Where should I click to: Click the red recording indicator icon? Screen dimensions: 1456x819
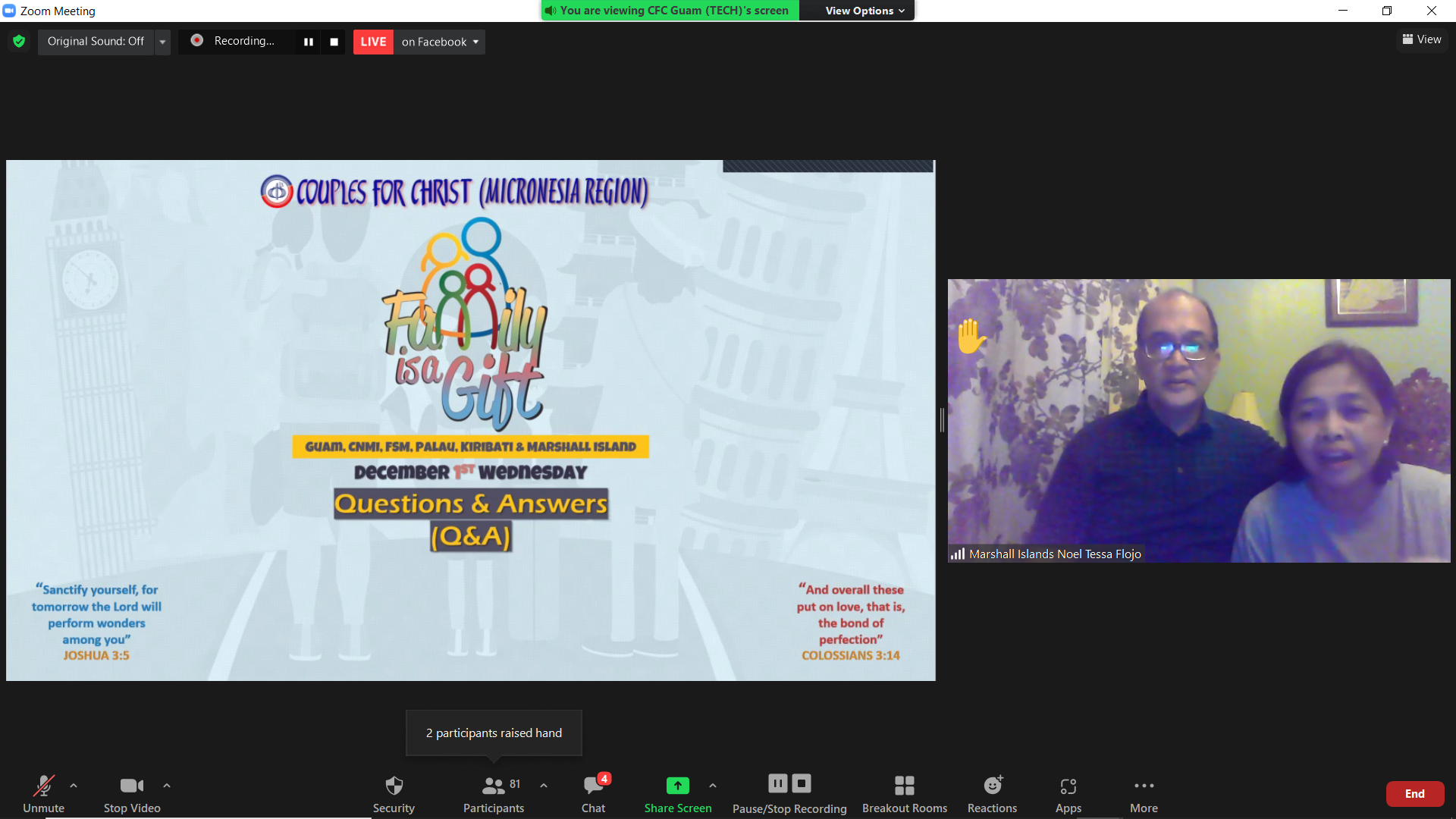[196, 40]
